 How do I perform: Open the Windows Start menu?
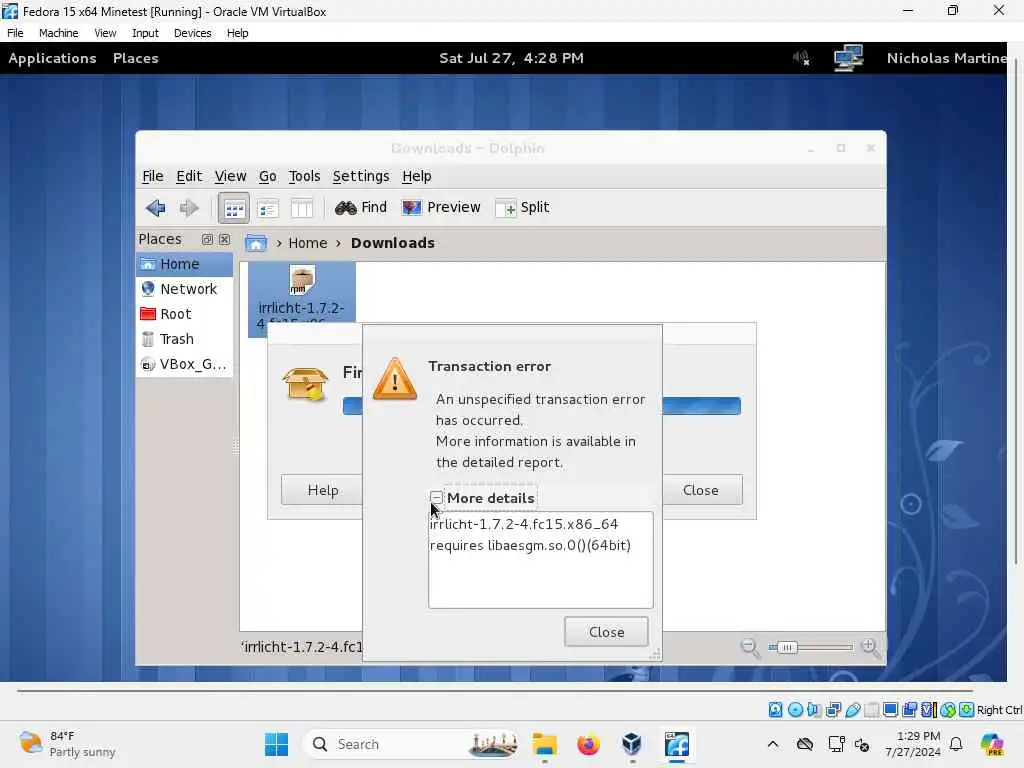click(x=276, y=744)
